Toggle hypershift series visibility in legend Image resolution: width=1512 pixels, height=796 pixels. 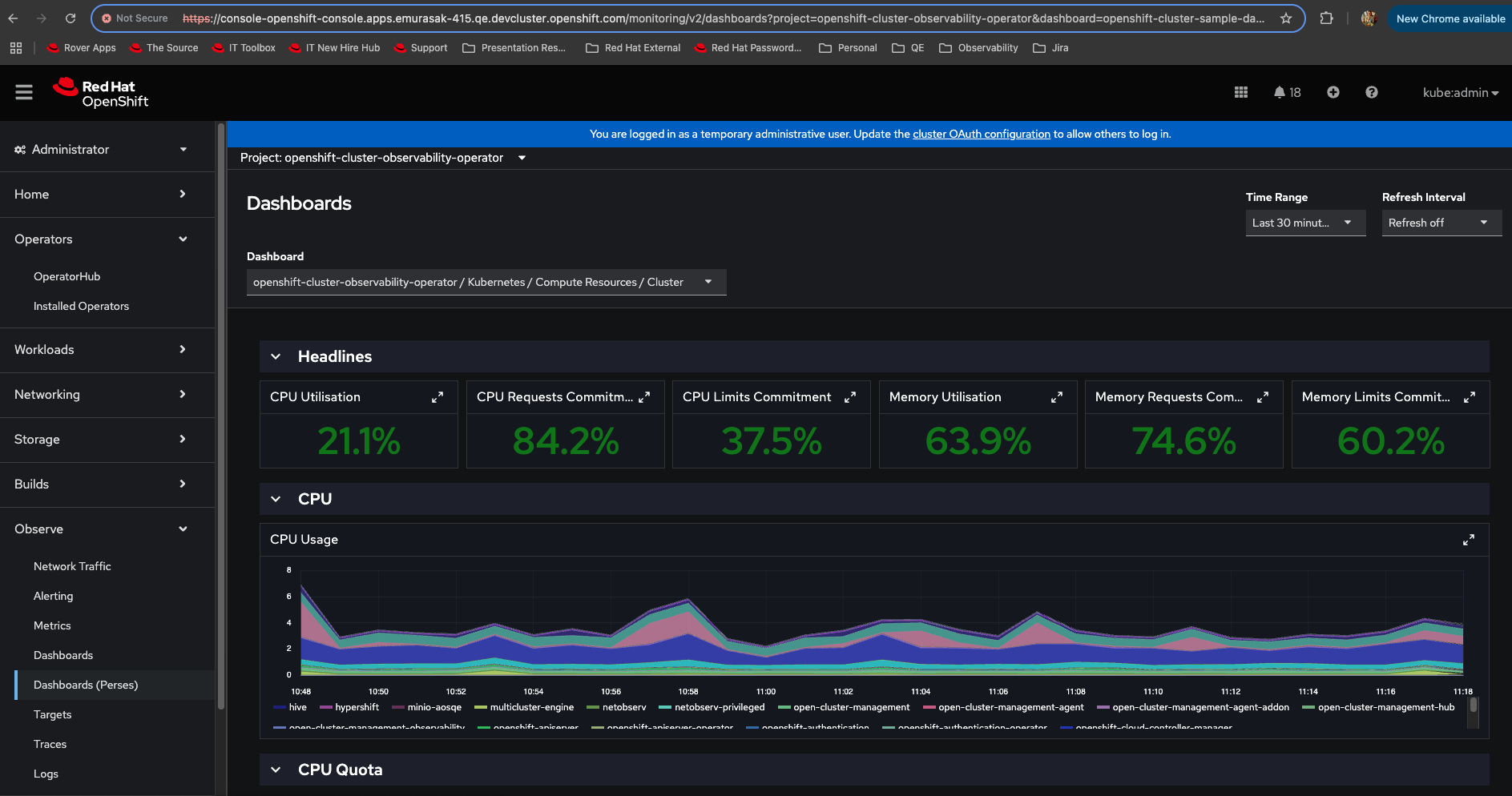point(357,707)
